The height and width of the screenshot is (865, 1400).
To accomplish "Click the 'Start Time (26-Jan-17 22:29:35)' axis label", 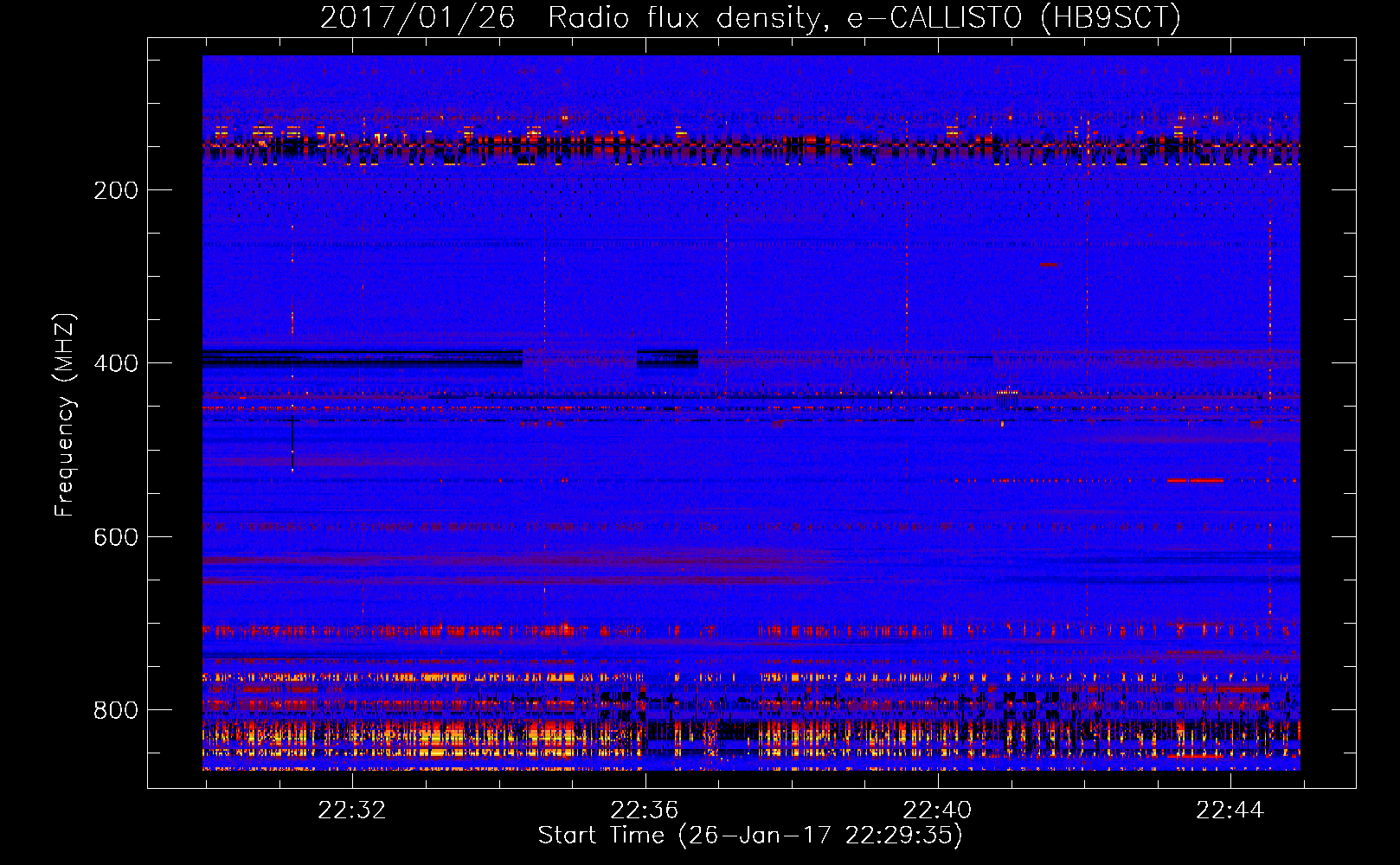I will pyautogui.click(x=750, y=836).
